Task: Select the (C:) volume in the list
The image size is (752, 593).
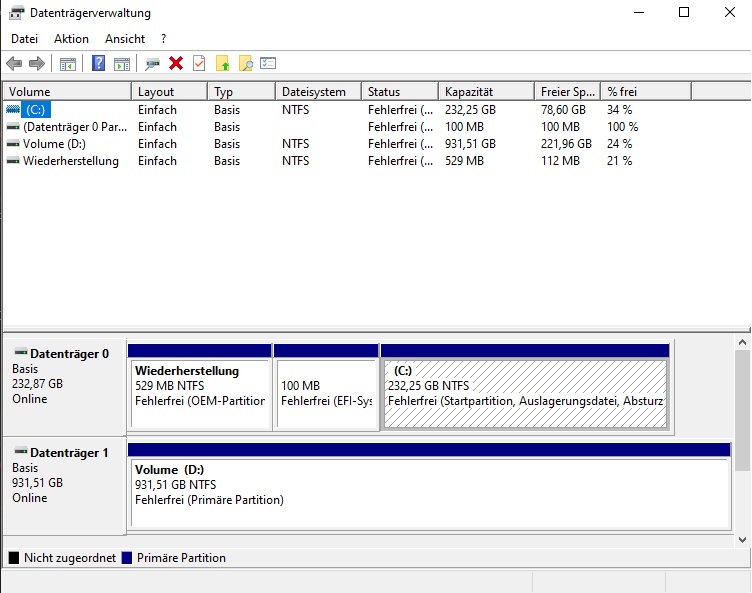Action: click(x=36, y=110)
